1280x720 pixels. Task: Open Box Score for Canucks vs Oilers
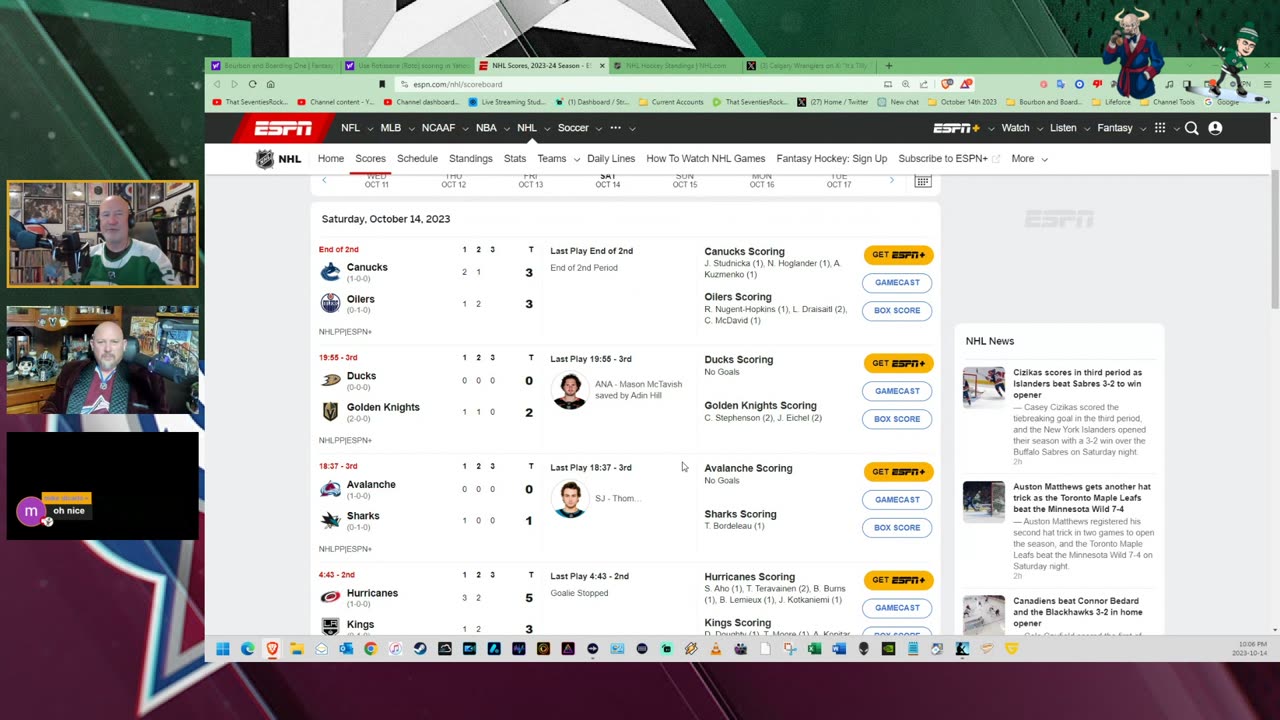[x=897, y=311]
